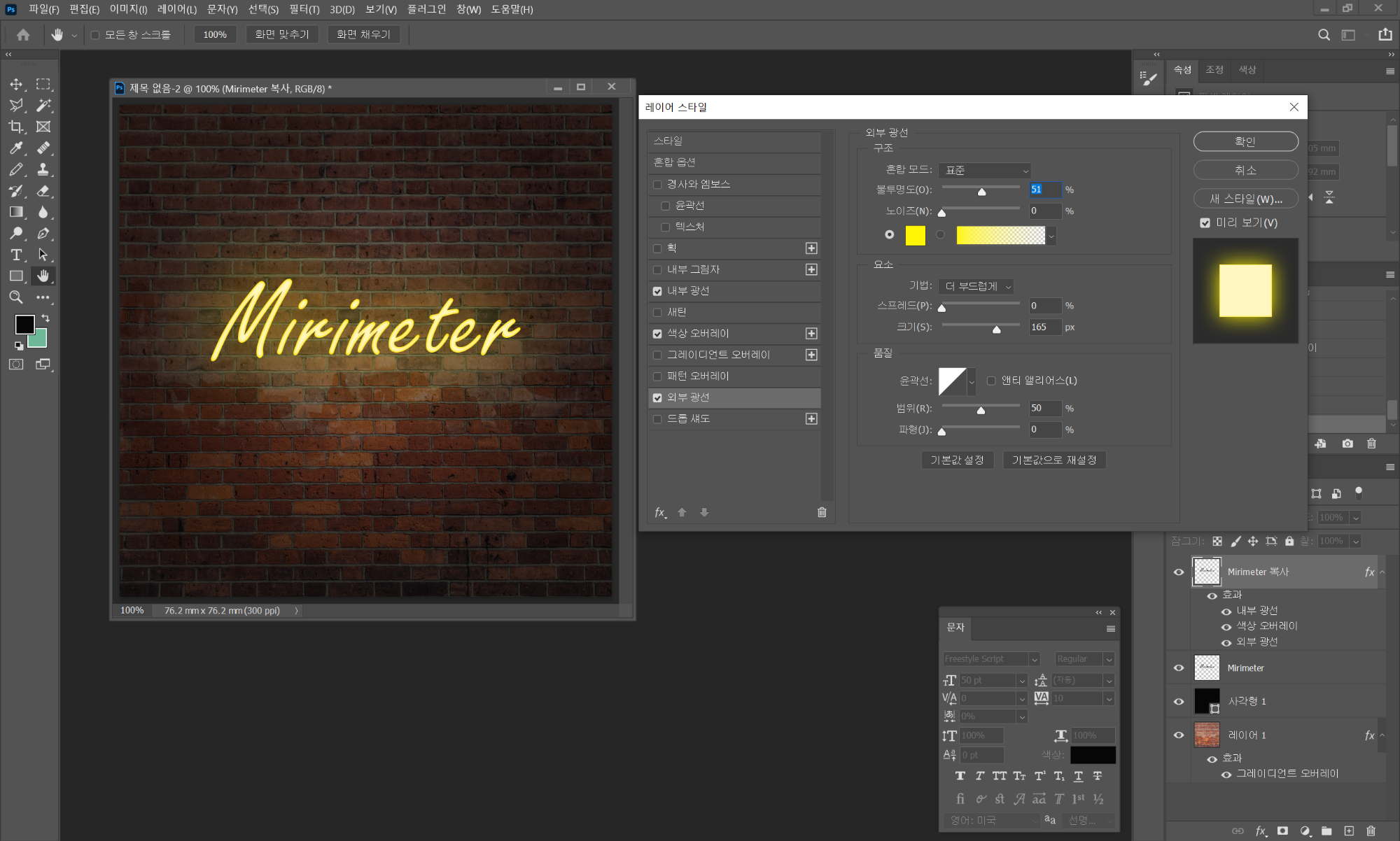The image size is (1400, 841).
Task: Open the 필터(T) menu
Action: point(304,9)
